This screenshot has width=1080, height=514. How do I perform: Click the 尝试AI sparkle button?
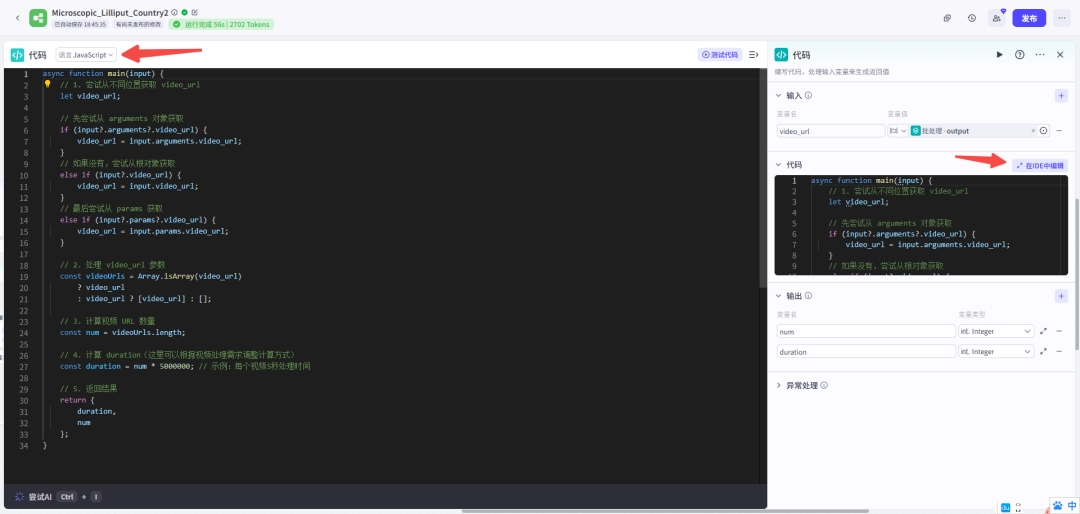point(34,496)
